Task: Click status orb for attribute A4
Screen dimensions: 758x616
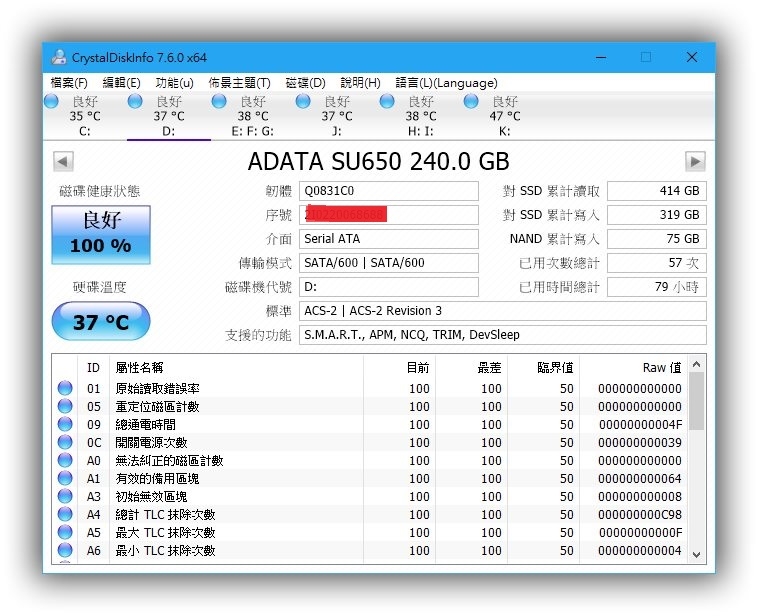Action: coord(65,514)
